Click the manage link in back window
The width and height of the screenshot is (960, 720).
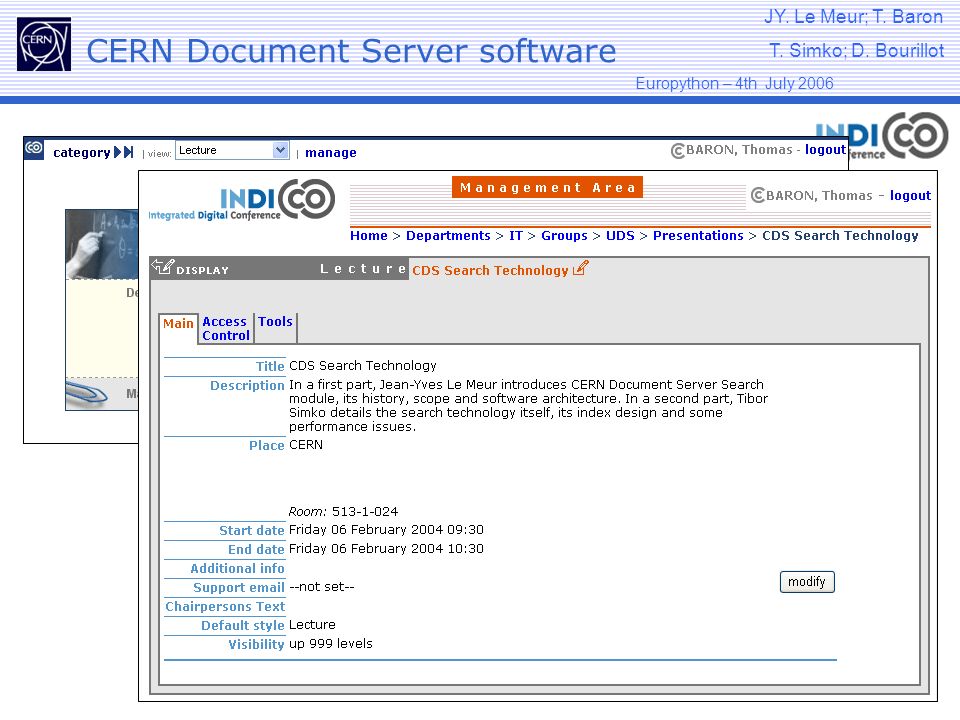331,152
